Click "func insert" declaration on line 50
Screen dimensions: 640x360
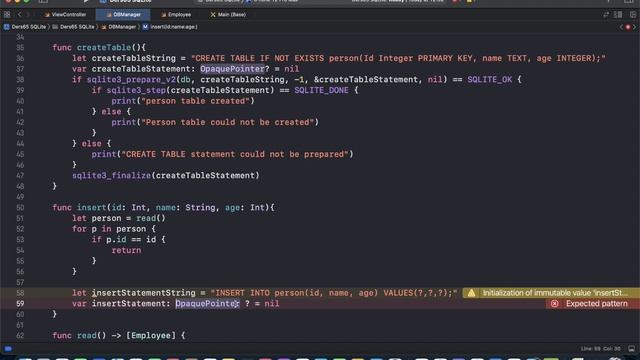[79, 208]
